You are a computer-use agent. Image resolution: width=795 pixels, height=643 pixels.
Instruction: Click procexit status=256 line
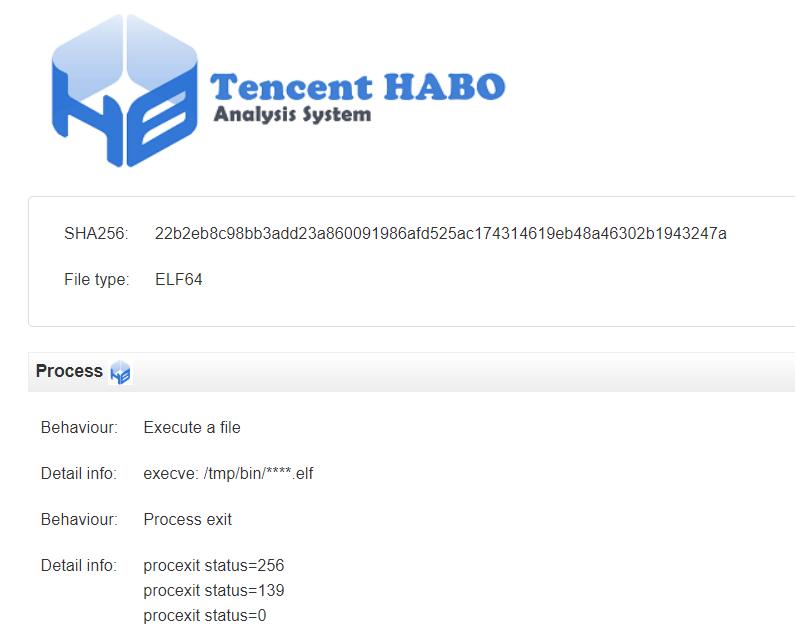coord(213,565)
